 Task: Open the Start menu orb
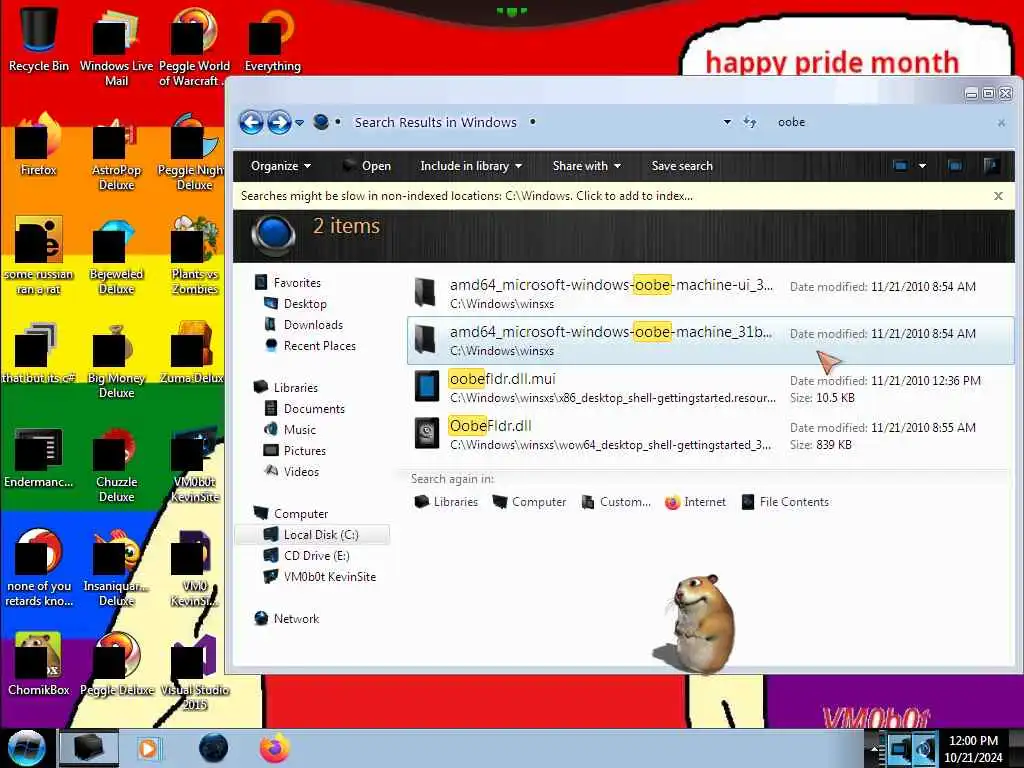(x=26, y=748)
